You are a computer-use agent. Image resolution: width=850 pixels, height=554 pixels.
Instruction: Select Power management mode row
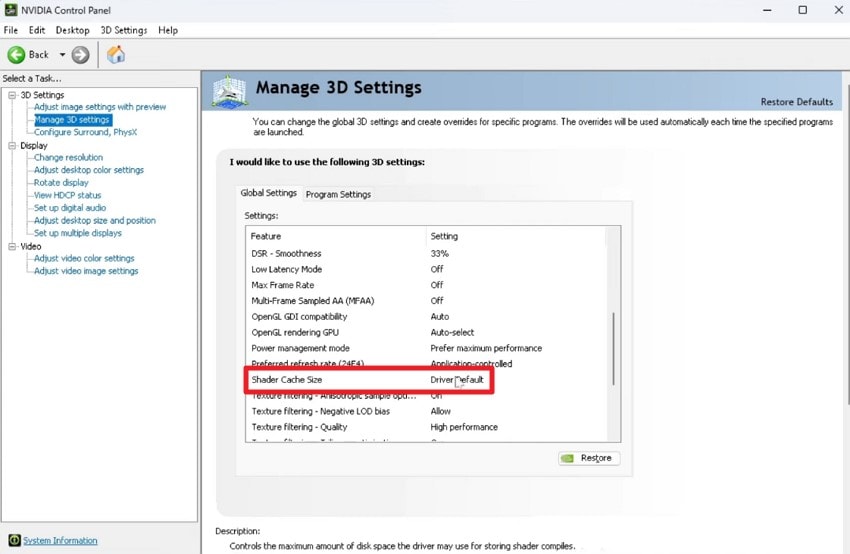pos(426,348)
